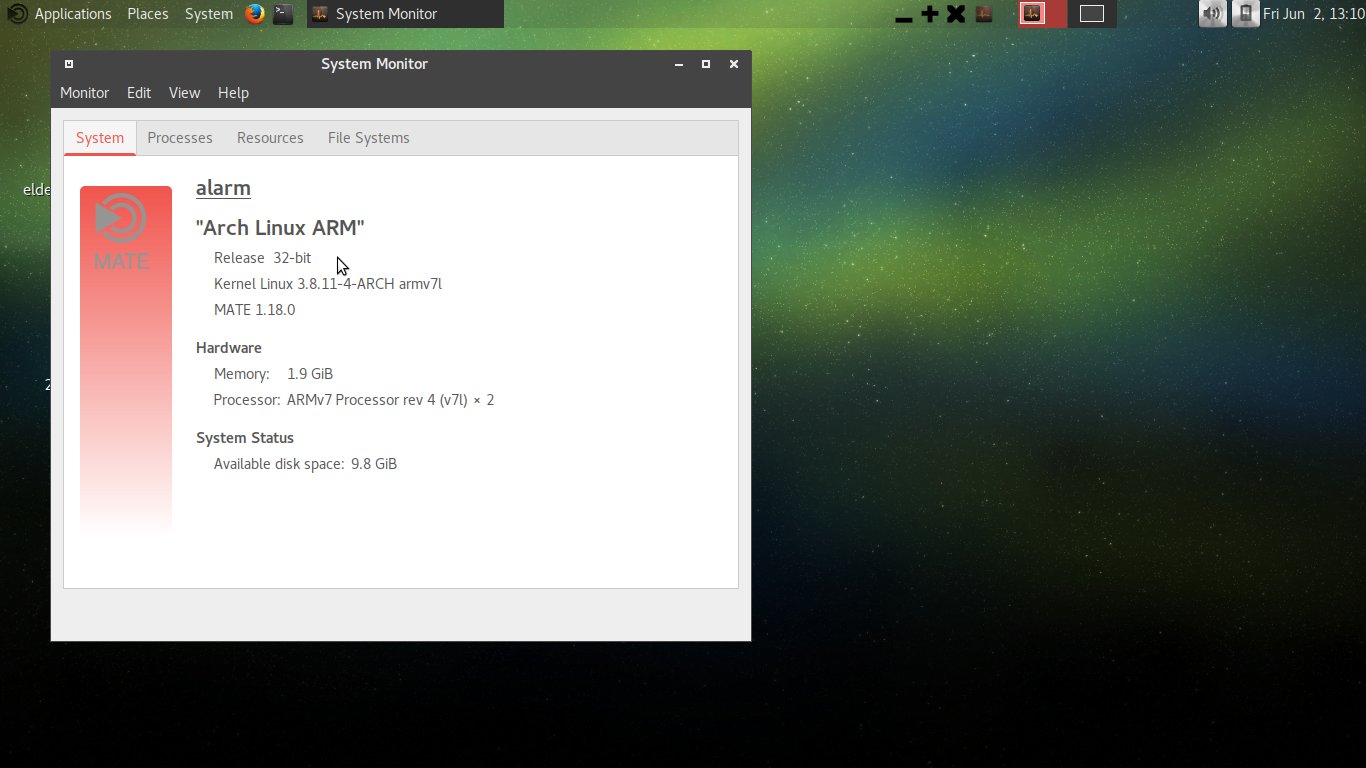Image resolution: width=1366 pixels, height=768 pixels.
Task: Click the battery status icon
Action: (1245, 14)
